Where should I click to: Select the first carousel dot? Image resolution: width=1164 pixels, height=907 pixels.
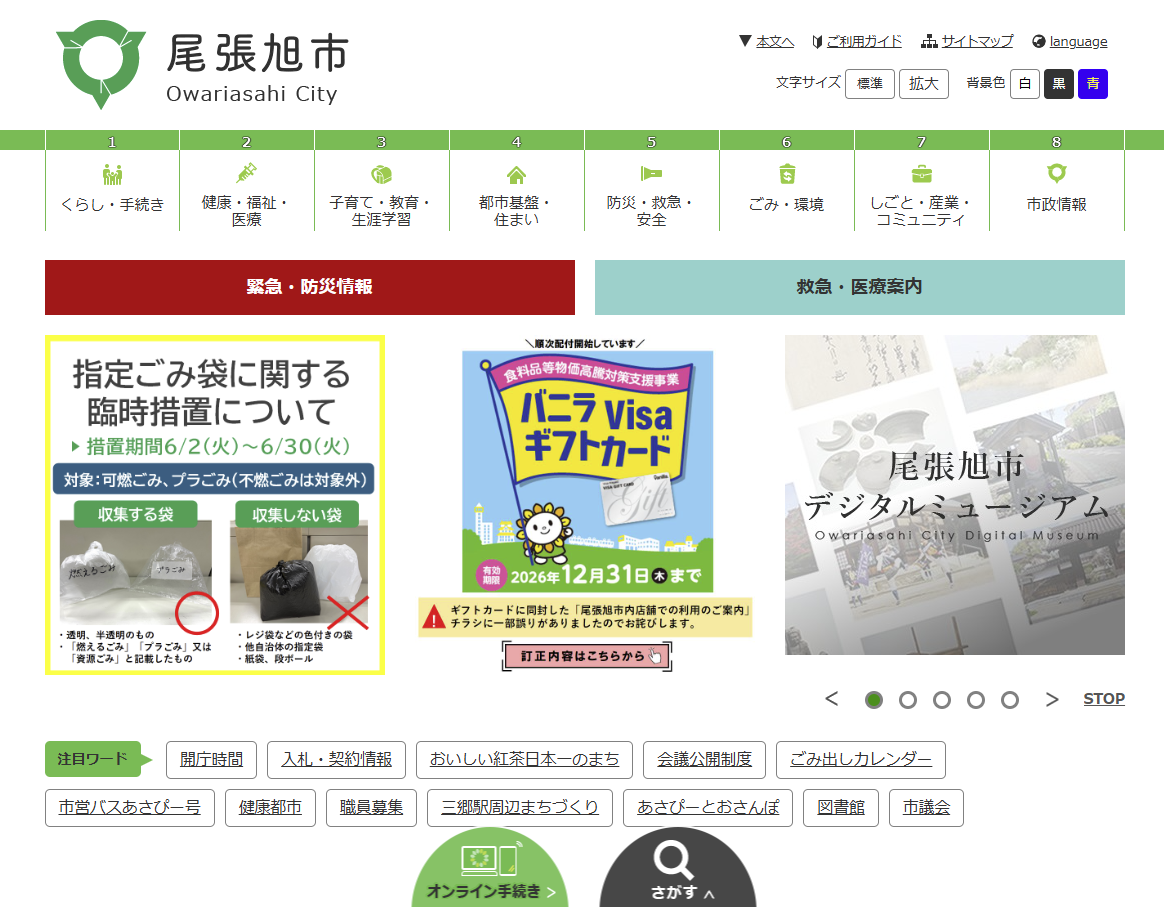point(874,700)
